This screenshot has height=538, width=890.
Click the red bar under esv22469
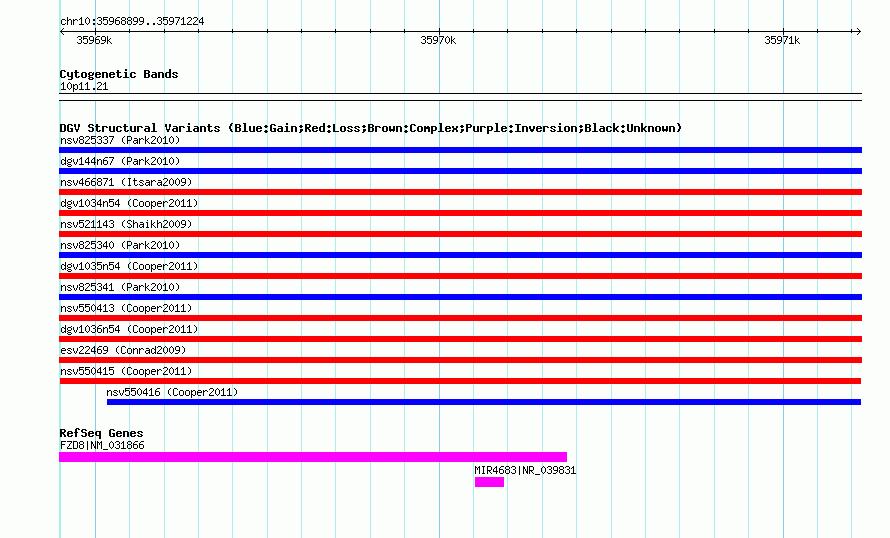[x=460, y=360]
